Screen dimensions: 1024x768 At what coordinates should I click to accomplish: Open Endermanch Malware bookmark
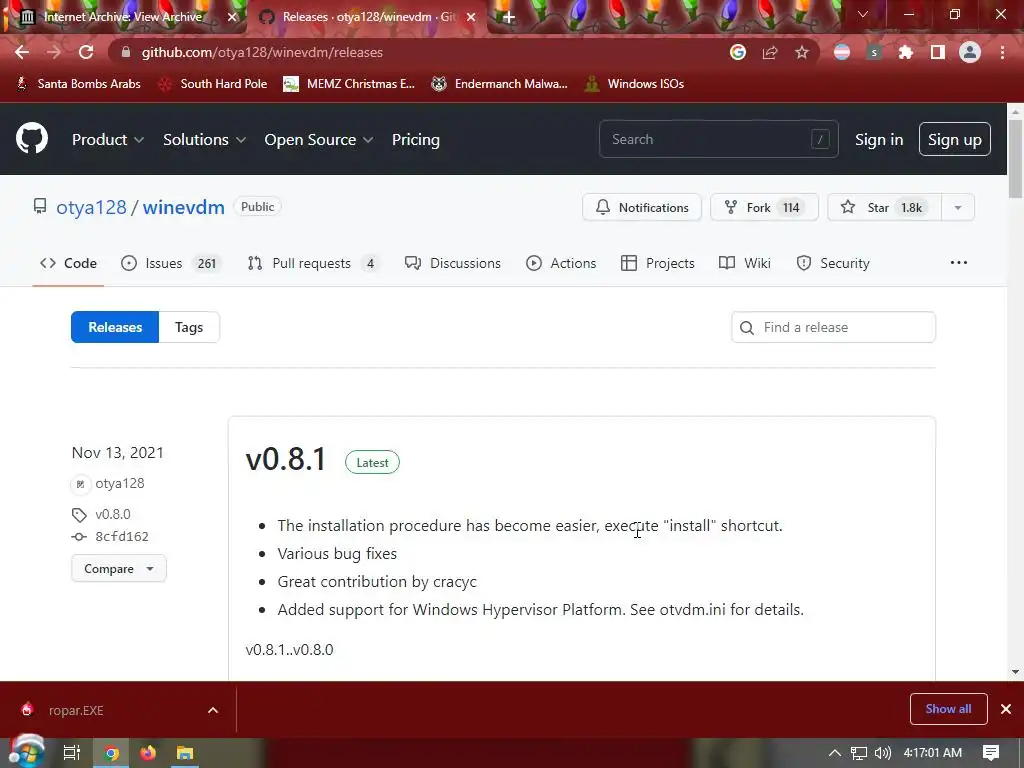click(499, 84)
